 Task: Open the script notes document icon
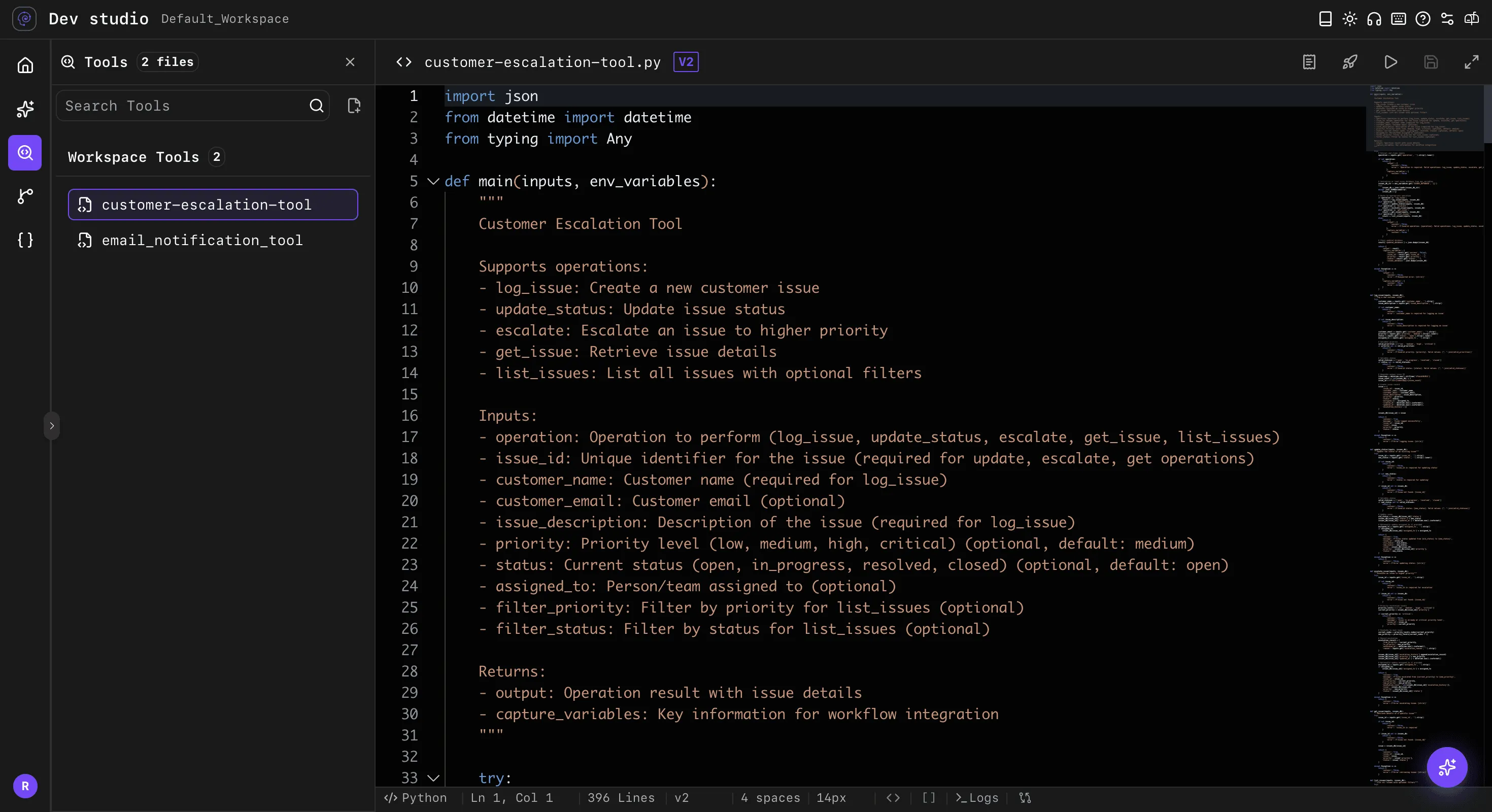(1309, 62)
